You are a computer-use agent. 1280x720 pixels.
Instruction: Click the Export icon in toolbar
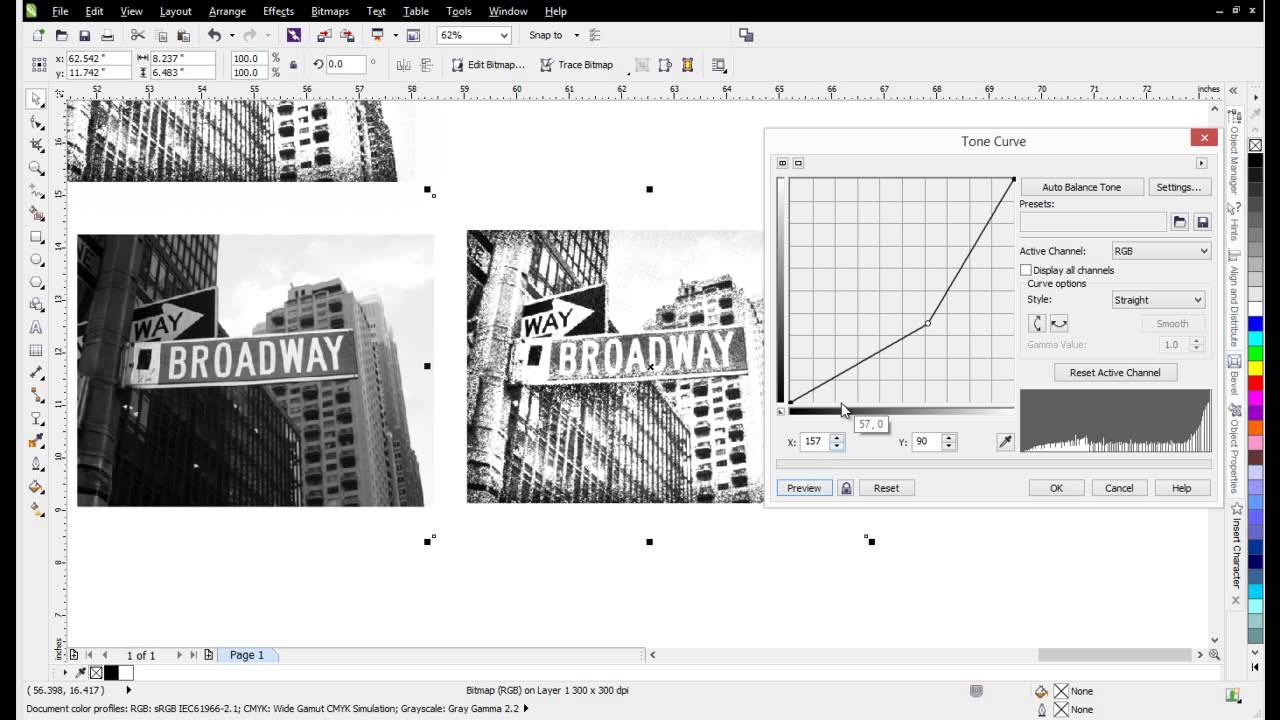pyautogui.click(x=347, y=35)
